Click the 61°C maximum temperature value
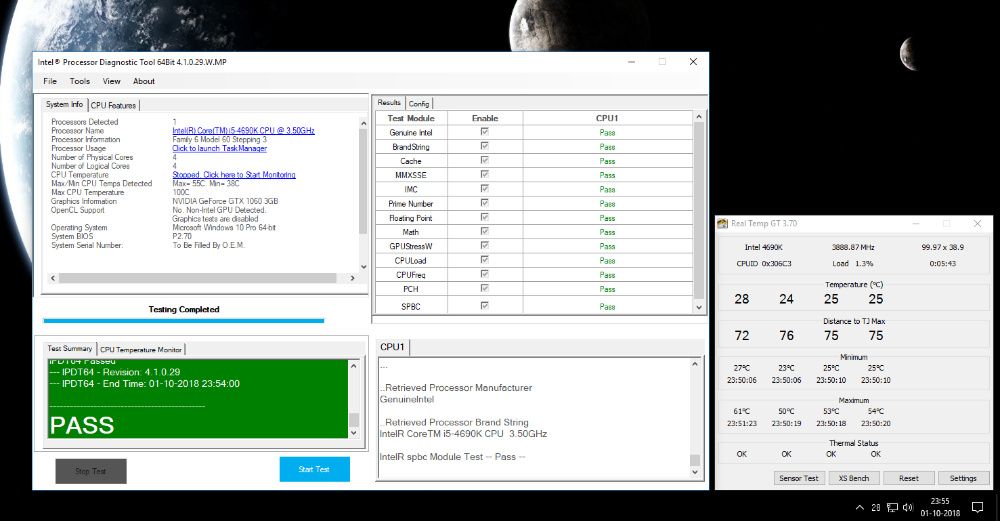Image resolution: width=1000 pixels, height=521 pixels. coord(742,411)
